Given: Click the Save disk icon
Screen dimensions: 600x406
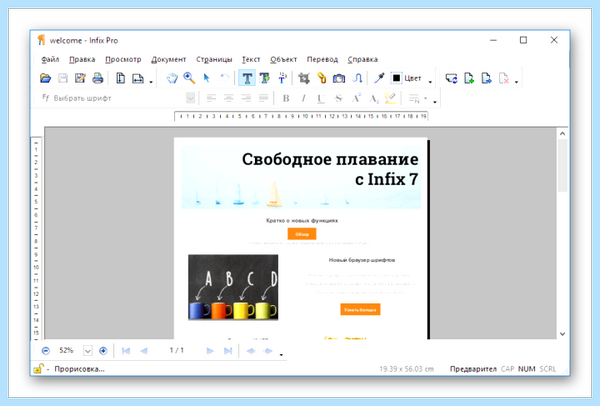Looking at the screenshot, I should pos(63,78).
